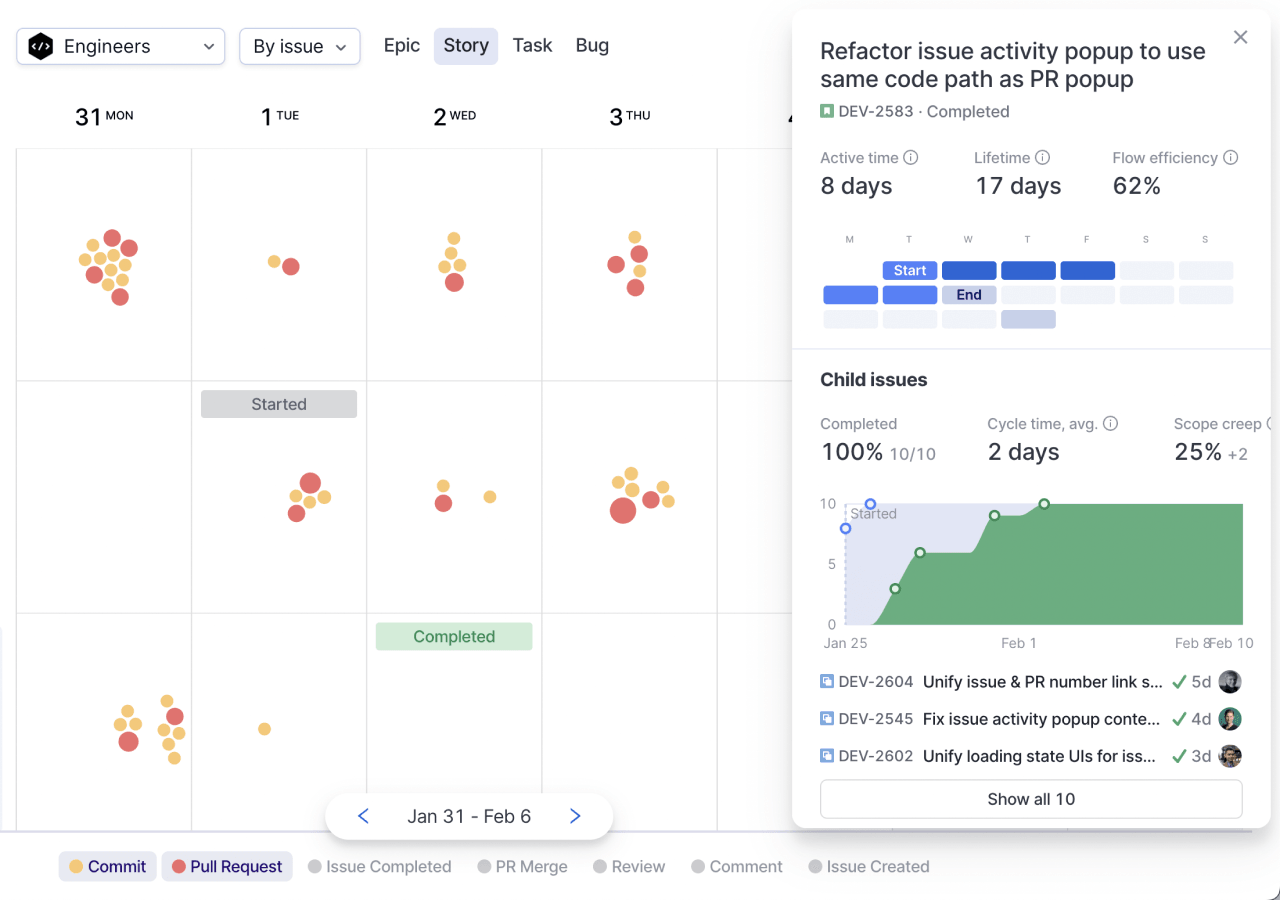Enable the Issue Completed legend filter
This screenshot has width=1280, height=900.
pos(379,867)
